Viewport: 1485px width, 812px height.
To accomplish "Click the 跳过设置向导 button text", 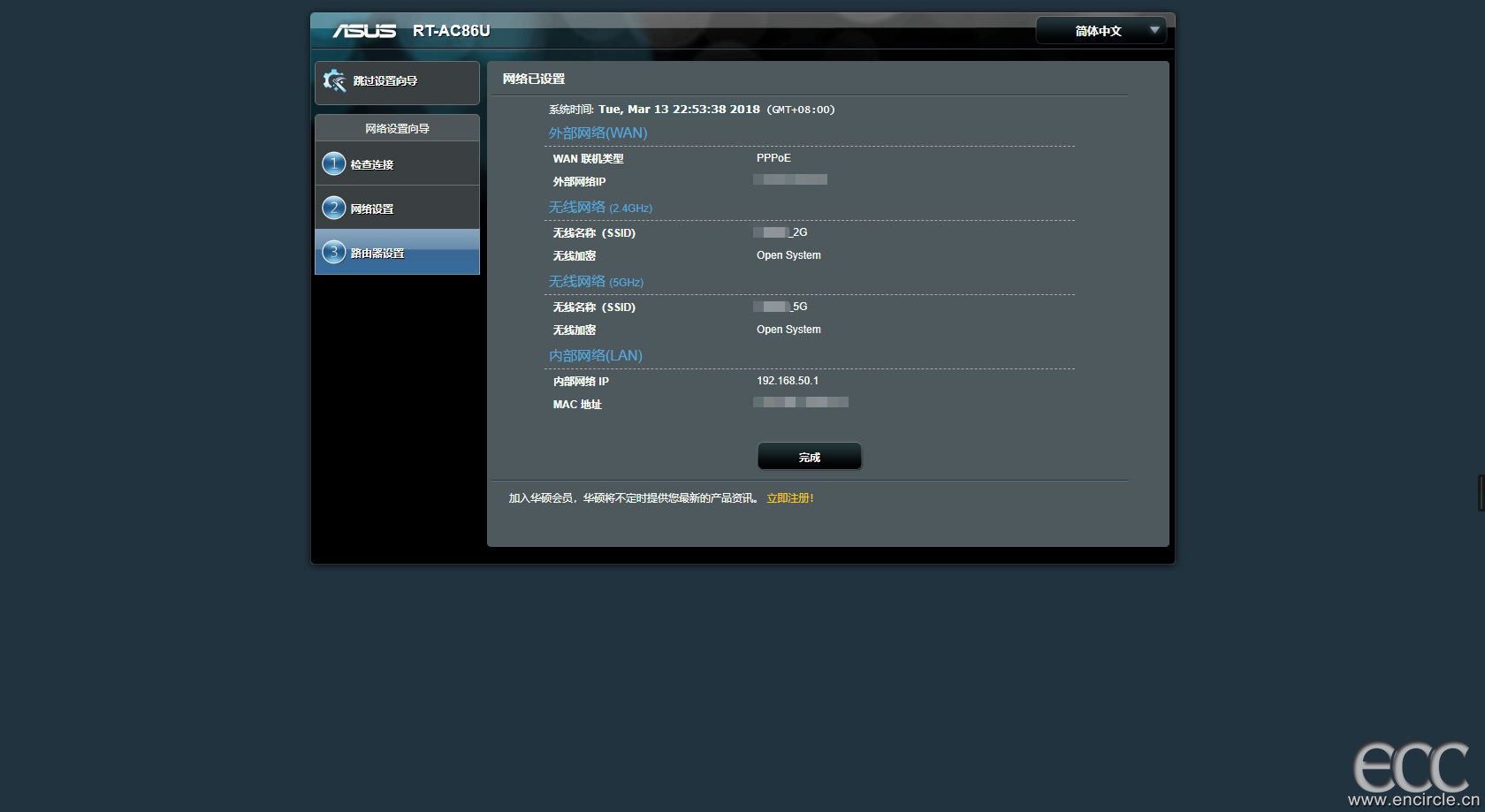I will [x=385, y=81].
